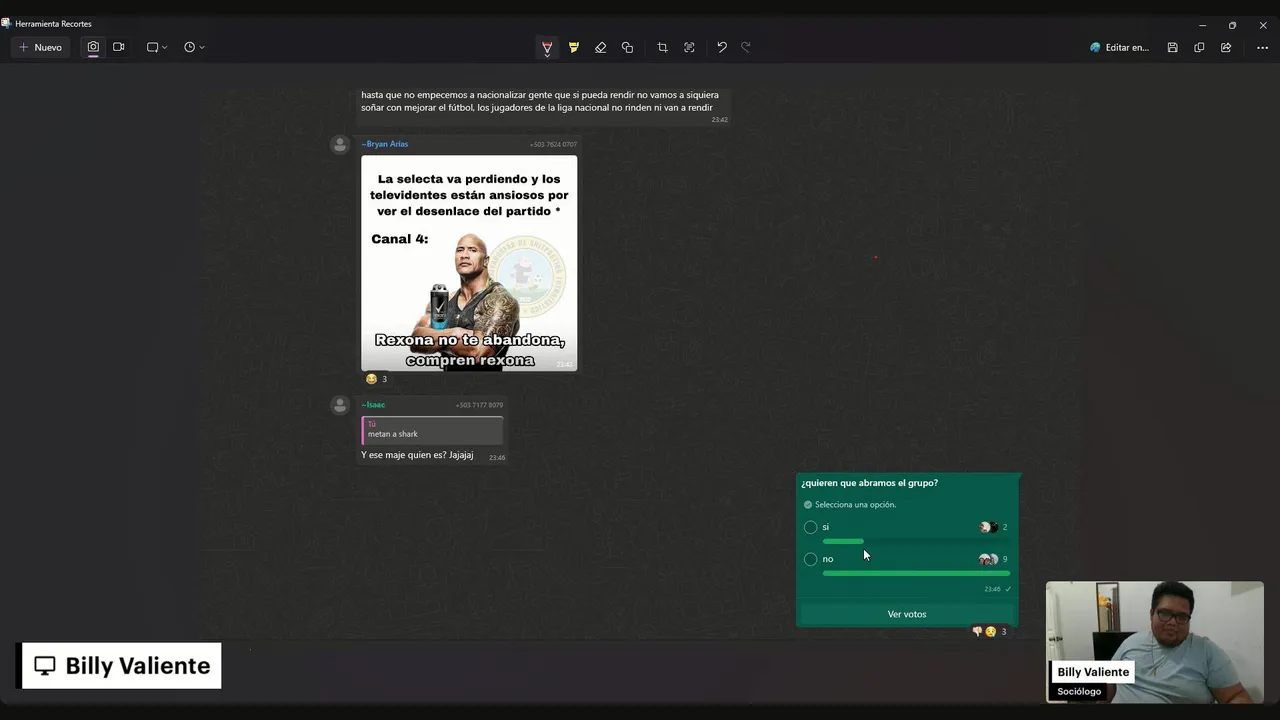Redo the undone edit

(746, 47)
